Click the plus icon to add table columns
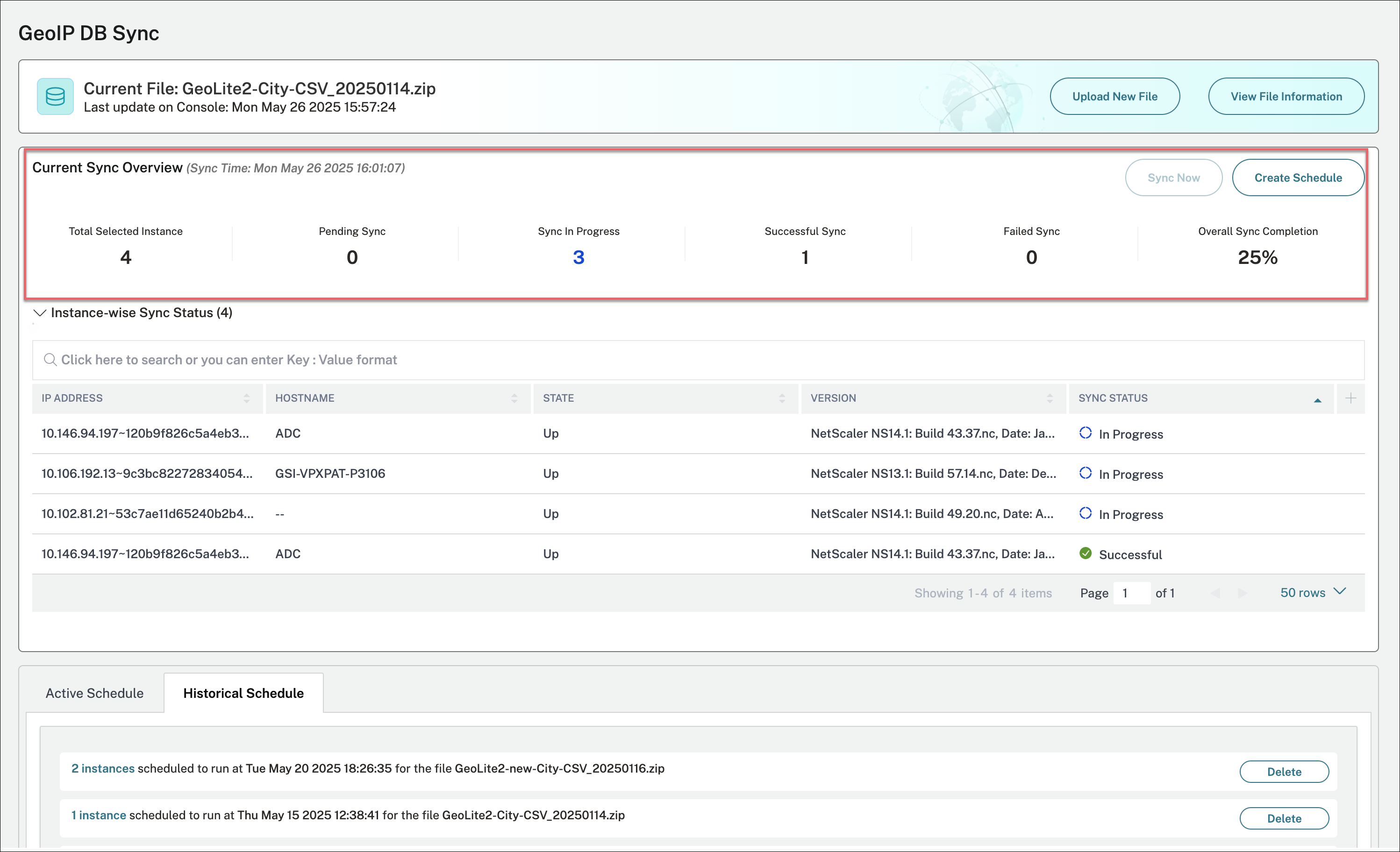The height and width of the screenshot is (852, 1400). 1350,398
